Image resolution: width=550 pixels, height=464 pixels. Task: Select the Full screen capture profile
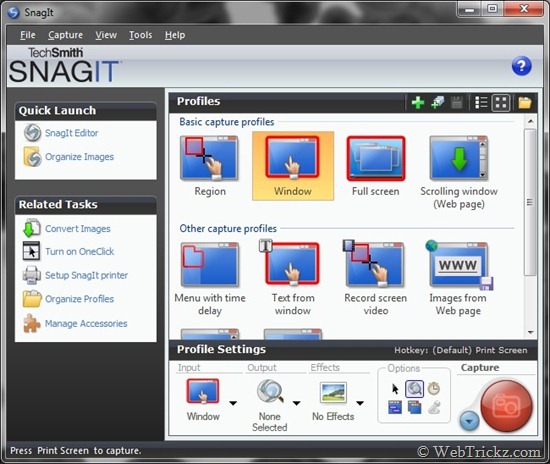pyautogui.click(x=376, y=166)
